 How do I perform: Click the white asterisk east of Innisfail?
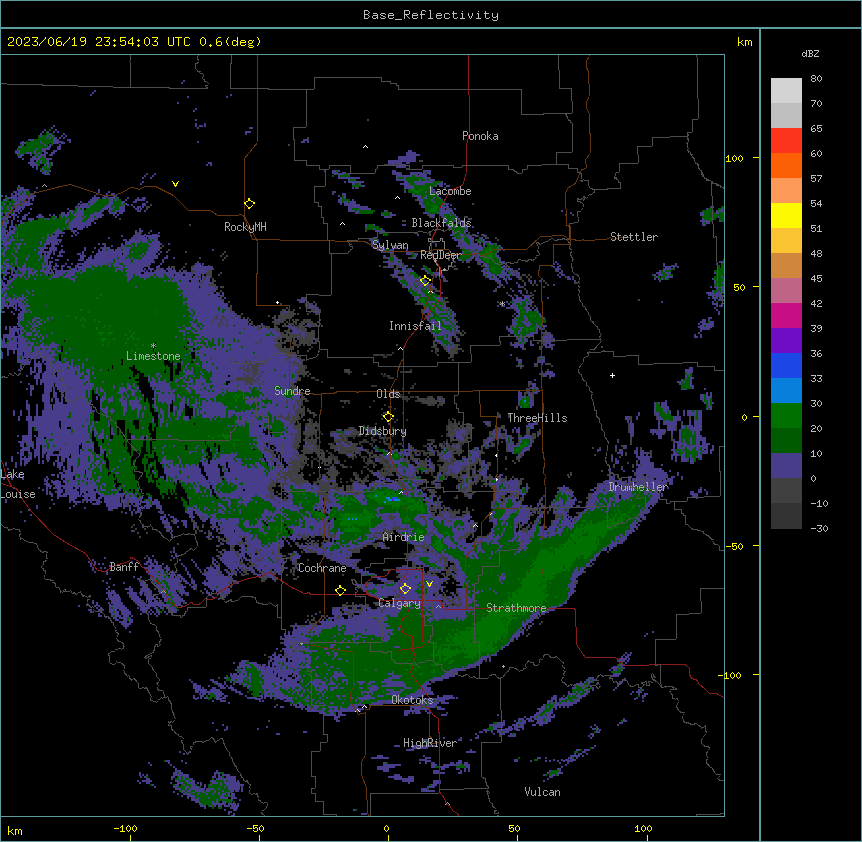502,304
